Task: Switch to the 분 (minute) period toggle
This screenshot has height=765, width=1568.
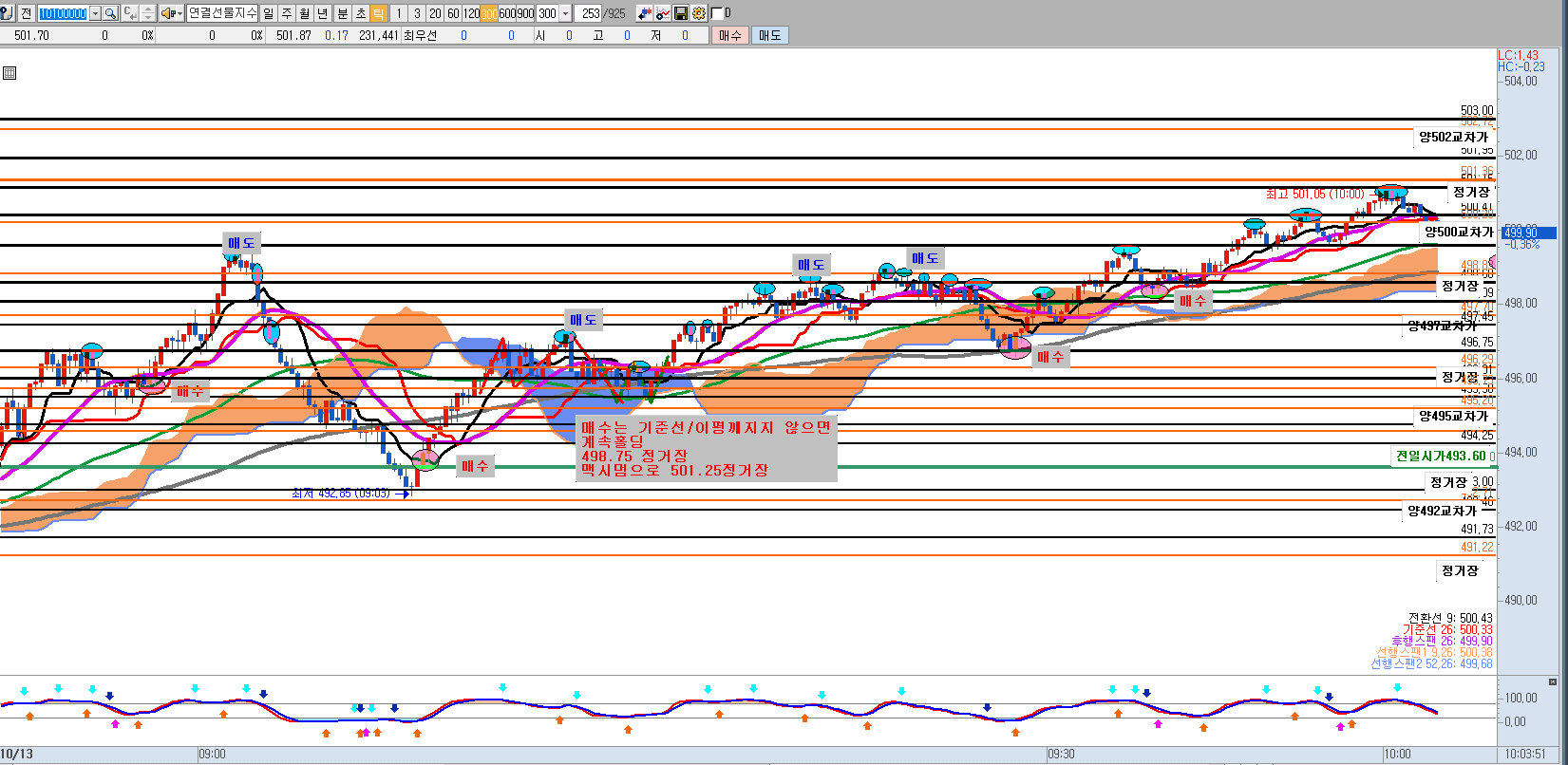Action: point(342,13)
